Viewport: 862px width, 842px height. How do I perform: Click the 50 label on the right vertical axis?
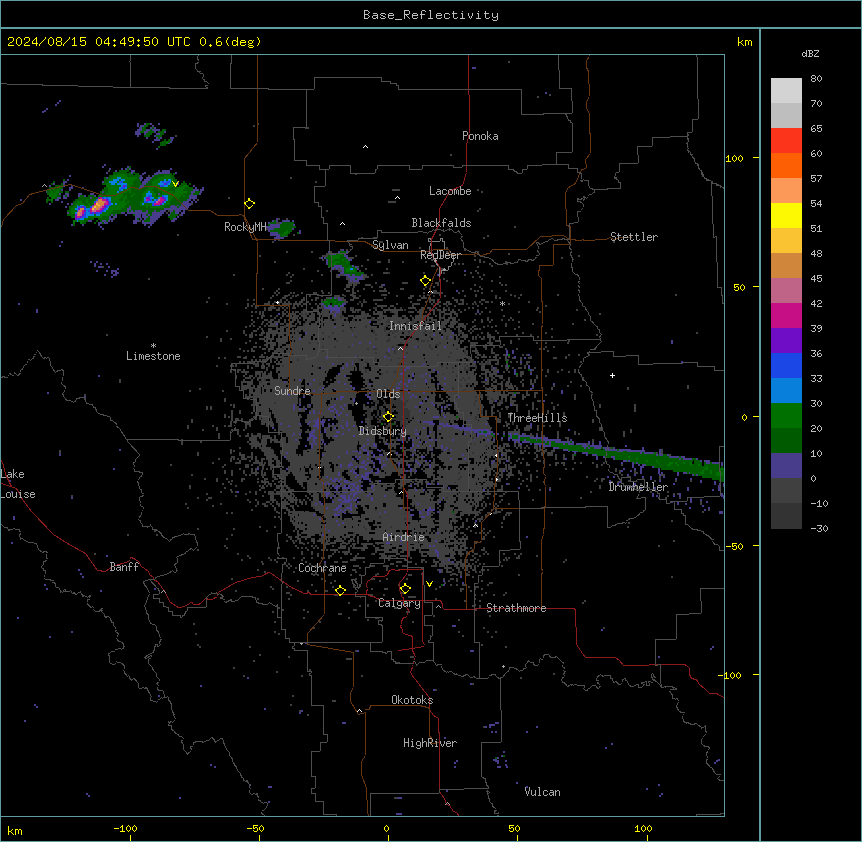[739, 287]
